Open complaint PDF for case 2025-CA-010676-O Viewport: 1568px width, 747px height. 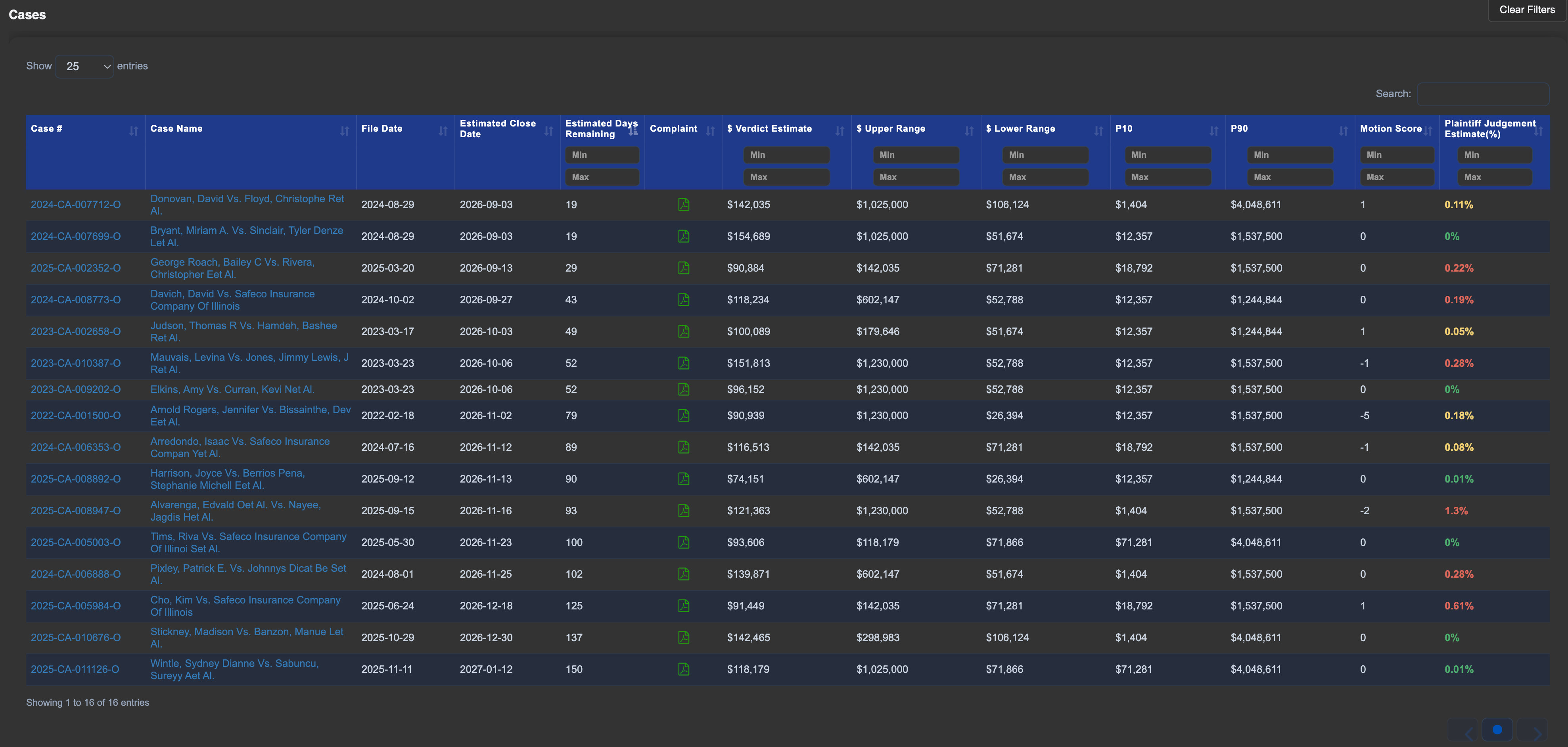point(684,638)
